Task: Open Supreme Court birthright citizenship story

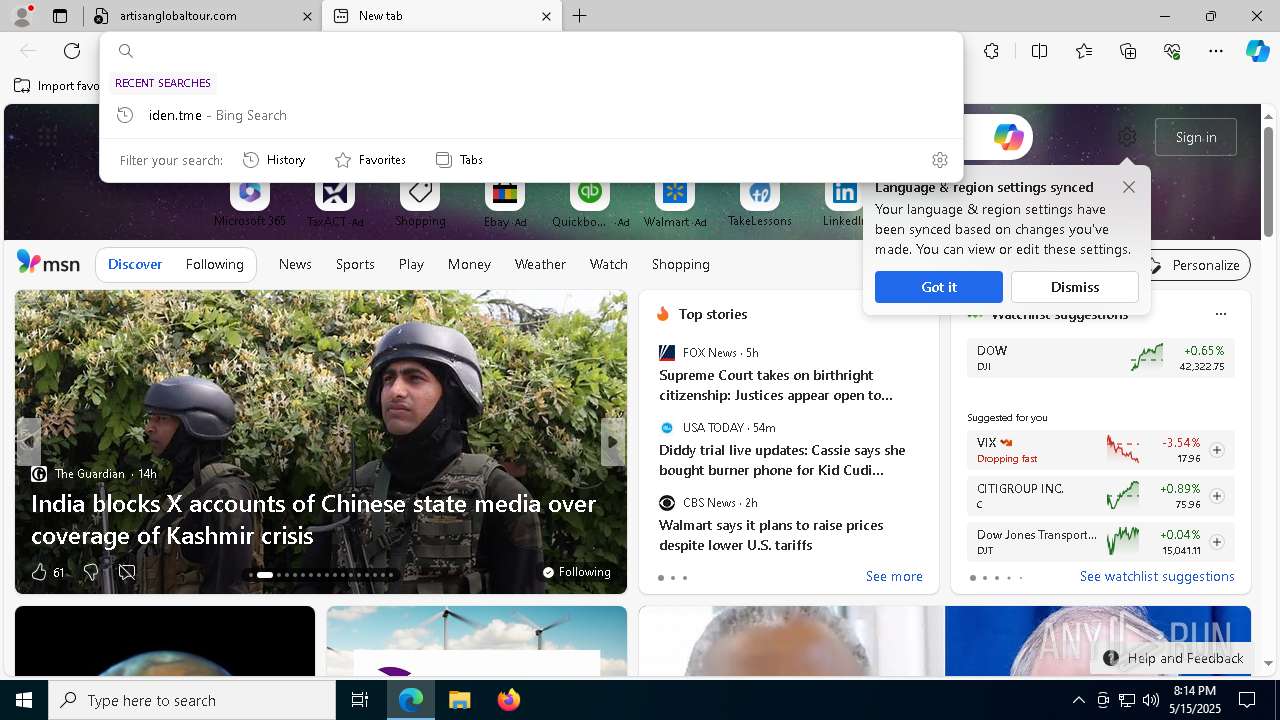Action: click(x=776, y=385)
